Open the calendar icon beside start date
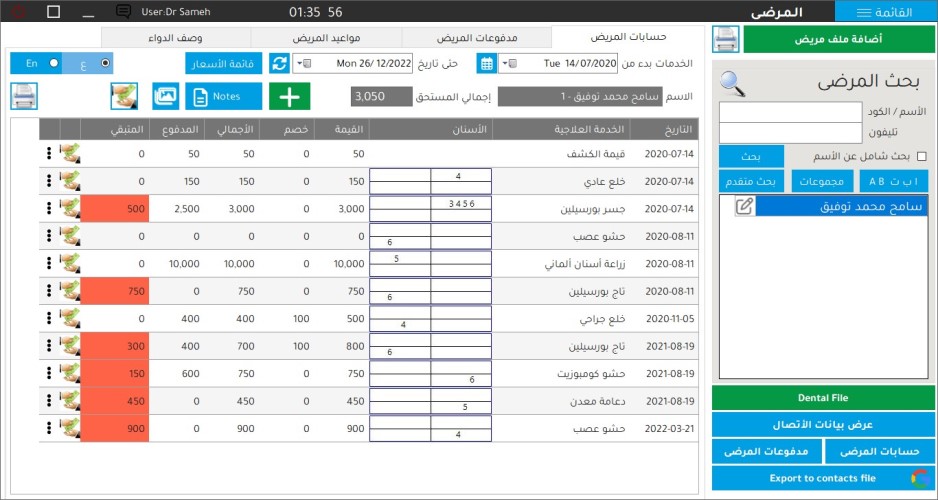This screenshot has height=500, width=938. [486, 63]
